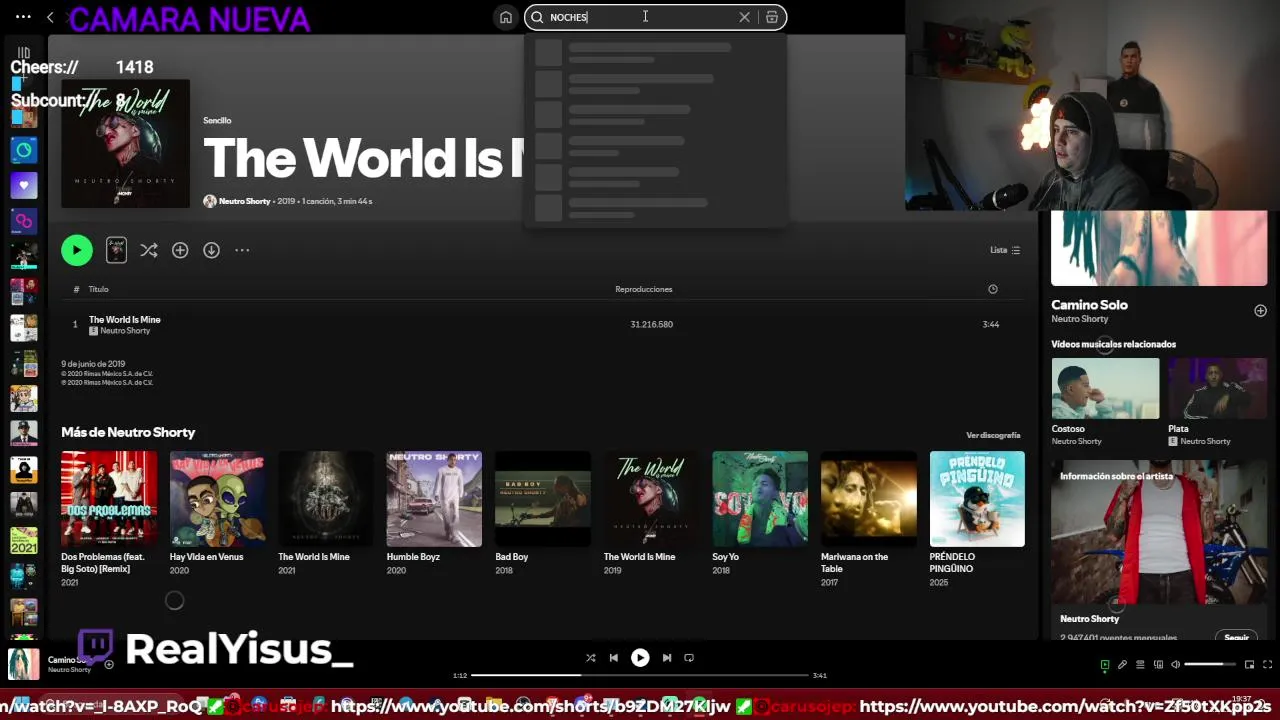Open more options three-dot menu
Viewport: 1280px width, 720px height.
coord(242,250)
